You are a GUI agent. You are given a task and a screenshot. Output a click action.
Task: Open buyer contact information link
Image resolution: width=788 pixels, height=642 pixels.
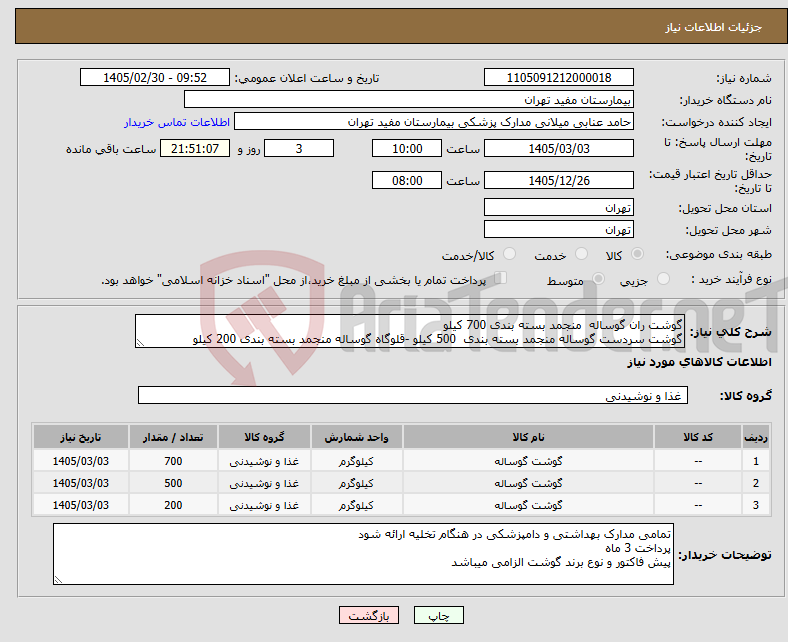177,122
